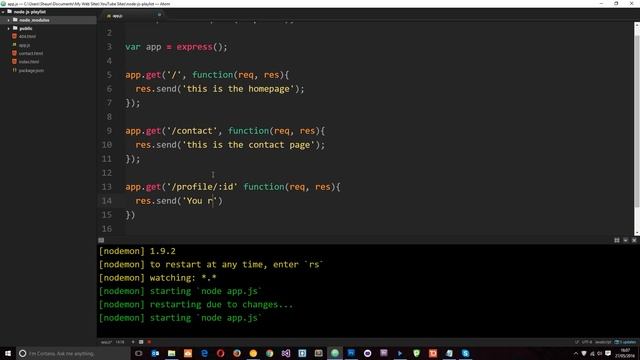Add a new terminal with plus icon
The width and height of the screenshot is (640, 360).
133,342
